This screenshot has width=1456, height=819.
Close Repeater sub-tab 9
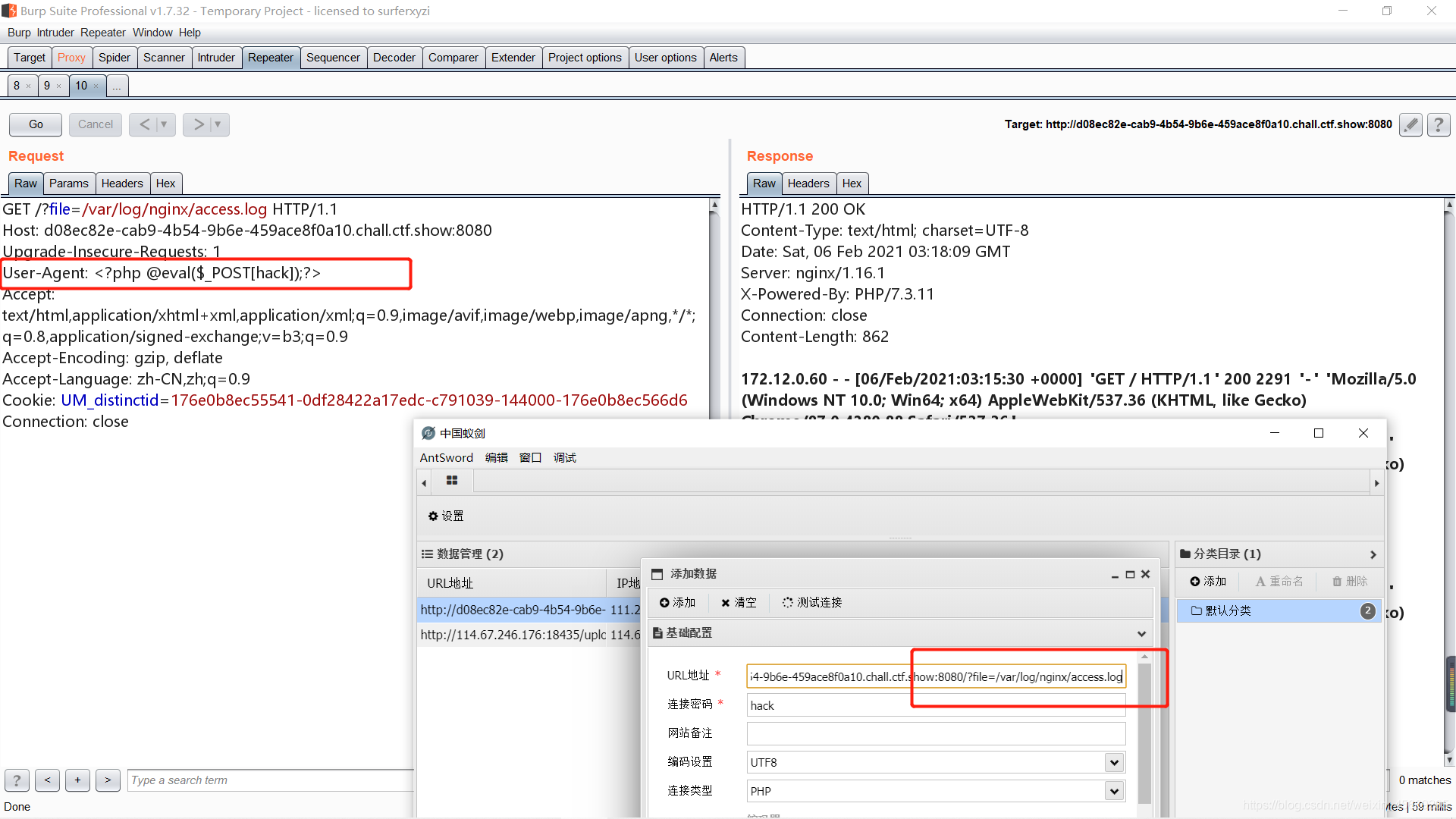[58, 86]
